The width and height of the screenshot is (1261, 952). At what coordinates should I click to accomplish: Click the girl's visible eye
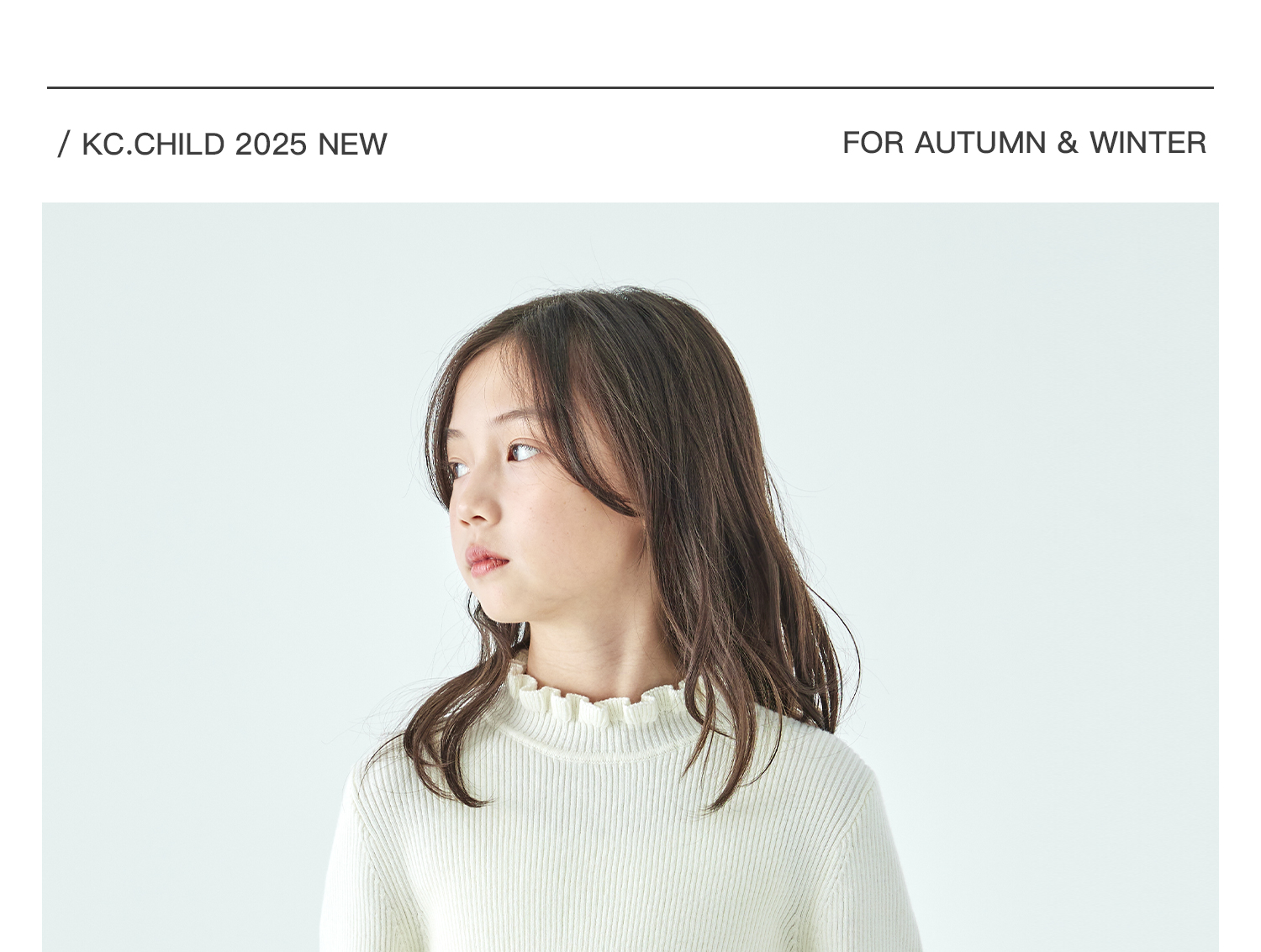524,452
